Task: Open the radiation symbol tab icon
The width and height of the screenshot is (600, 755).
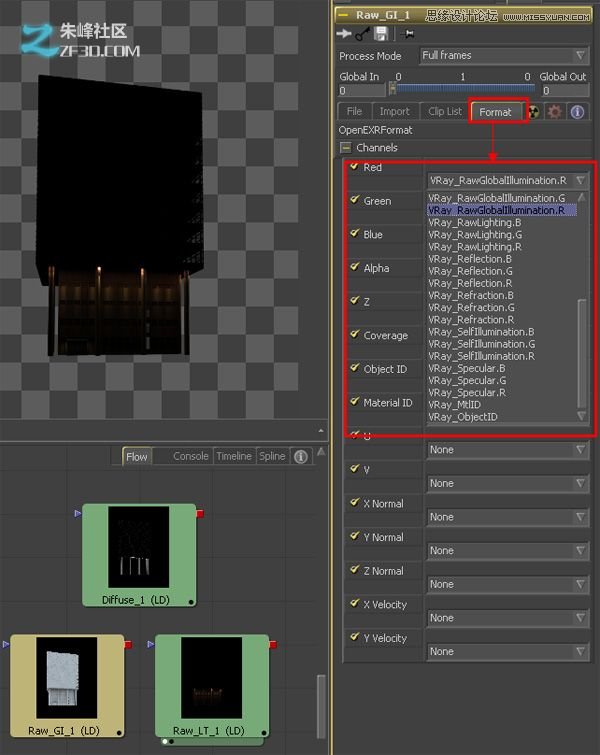Action: point(534,112)
